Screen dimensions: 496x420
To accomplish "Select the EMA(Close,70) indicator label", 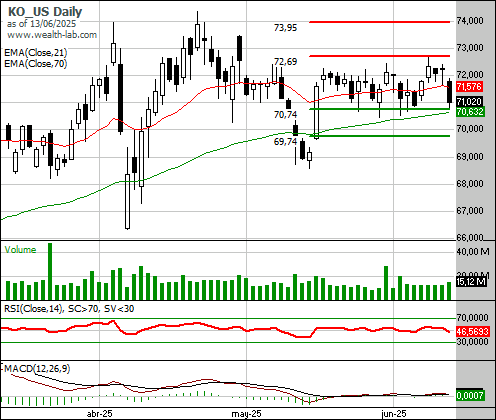I will [36, 63].
